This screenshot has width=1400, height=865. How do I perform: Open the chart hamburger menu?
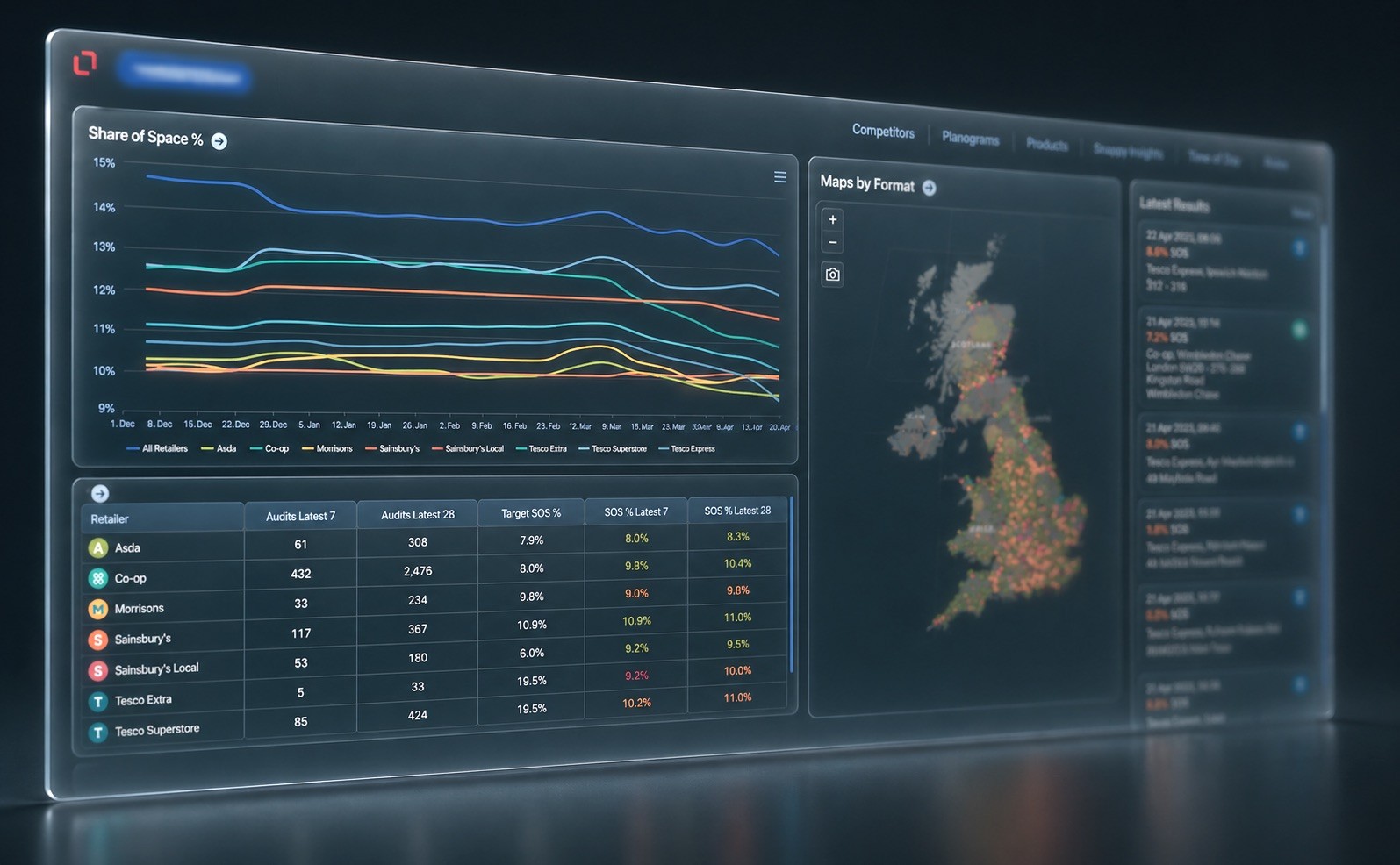(x=779, y=177)
